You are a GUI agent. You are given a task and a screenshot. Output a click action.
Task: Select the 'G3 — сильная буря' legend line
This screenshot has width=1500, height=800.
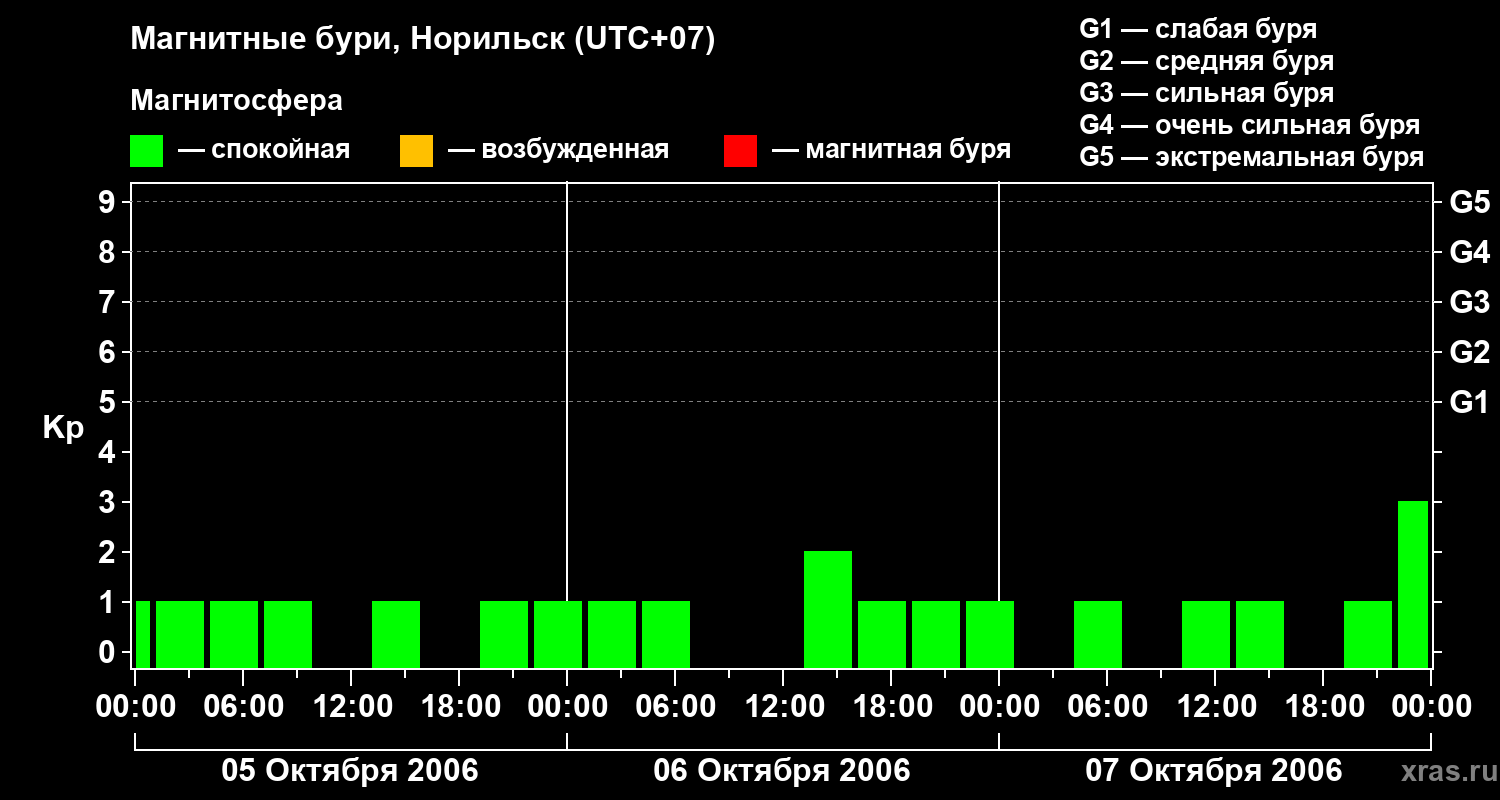(x=1207, y=93)
